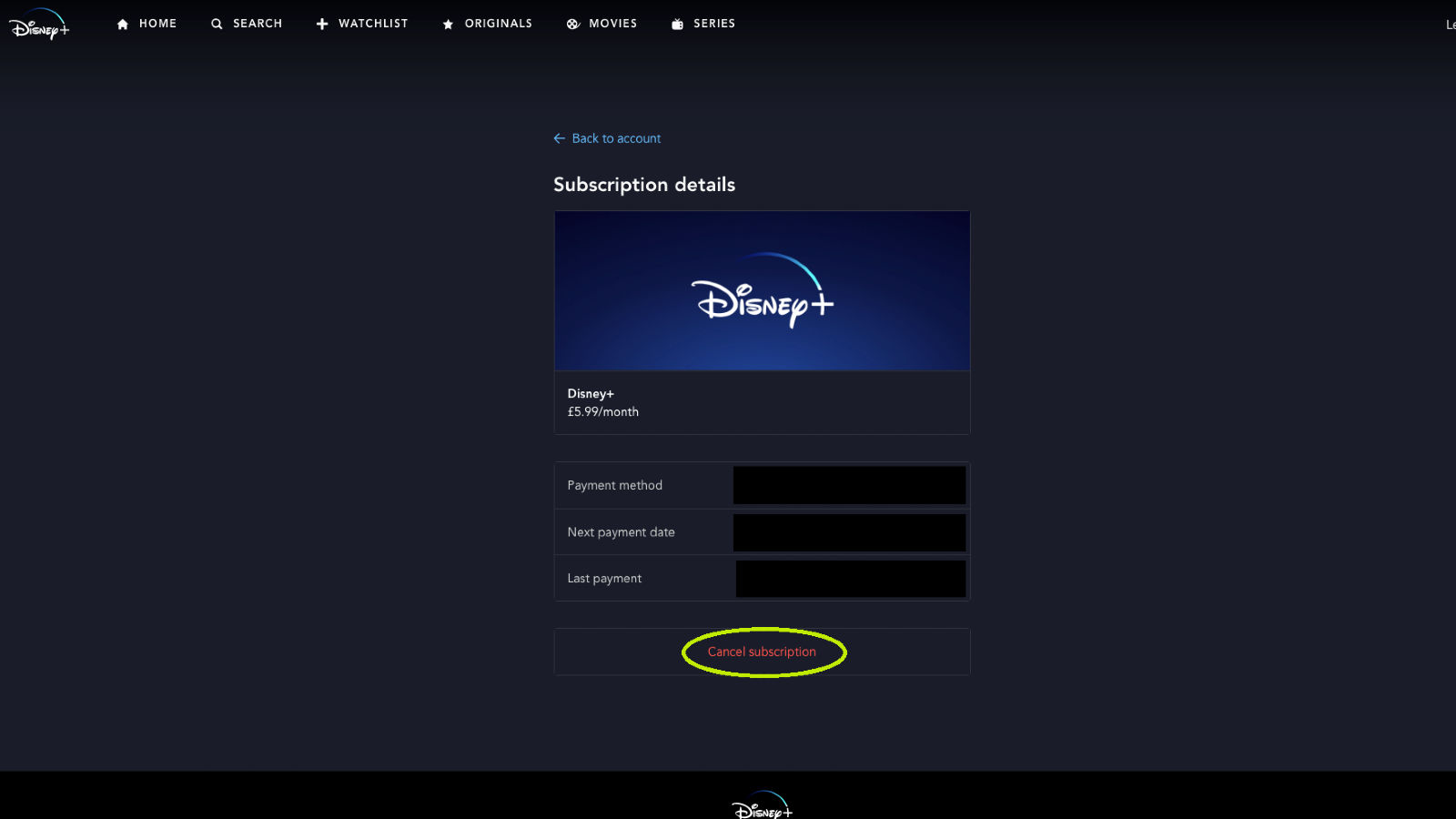Select the WATCHLIST navigation item
1456x819 pixels.
(x=373, y=23)
